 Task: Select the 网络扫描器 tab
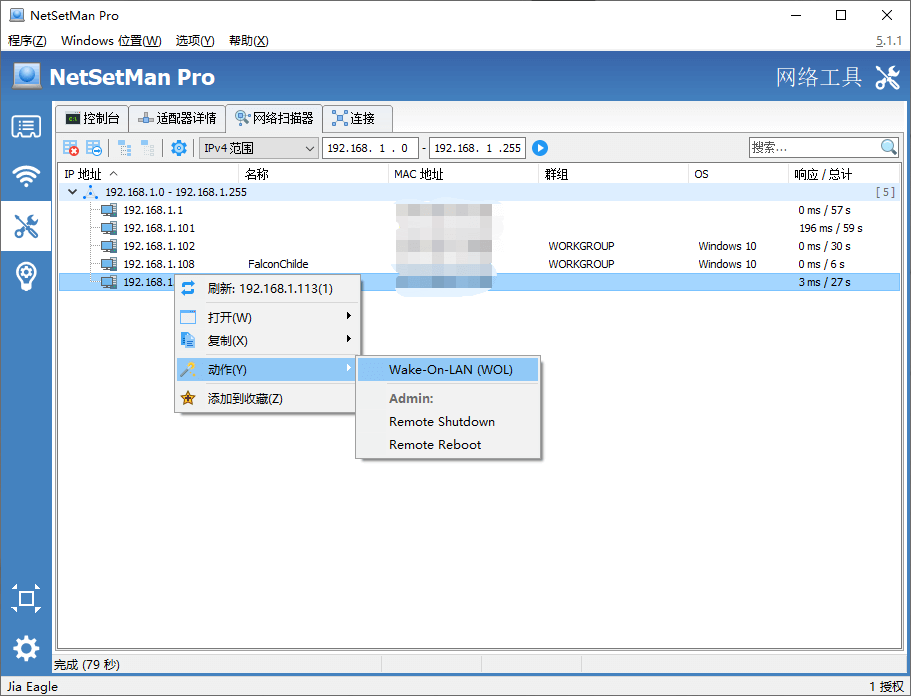click(x=274, y=118)
